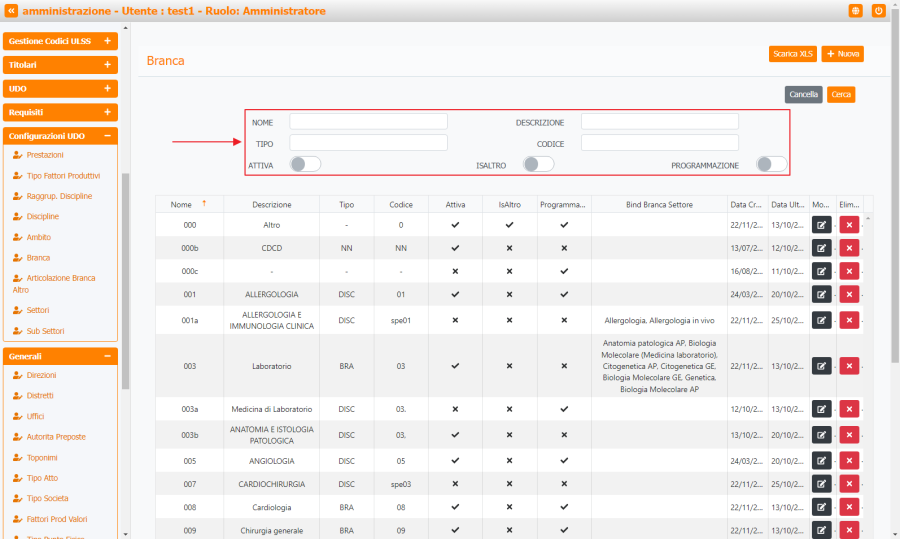Viewport: 900px width, 539px height.
Task: Click the Cerca button
Action: coord(841,95)
